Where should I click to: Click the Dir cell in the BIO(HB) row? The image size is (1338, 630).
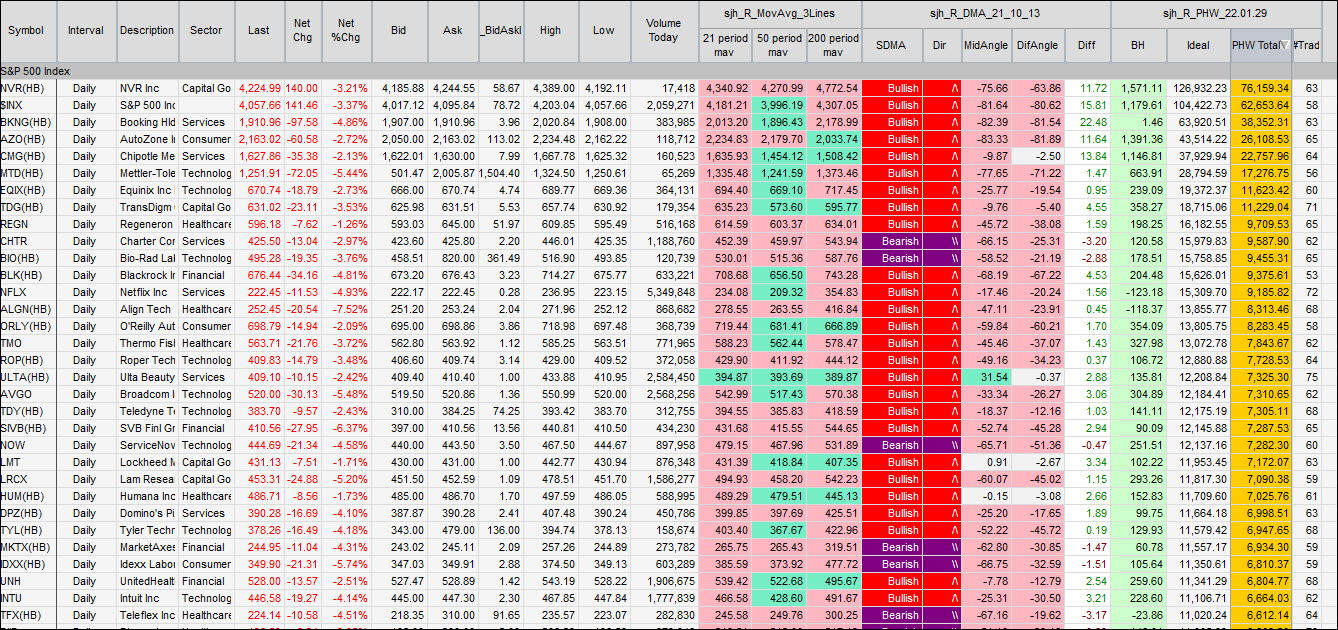940,258
